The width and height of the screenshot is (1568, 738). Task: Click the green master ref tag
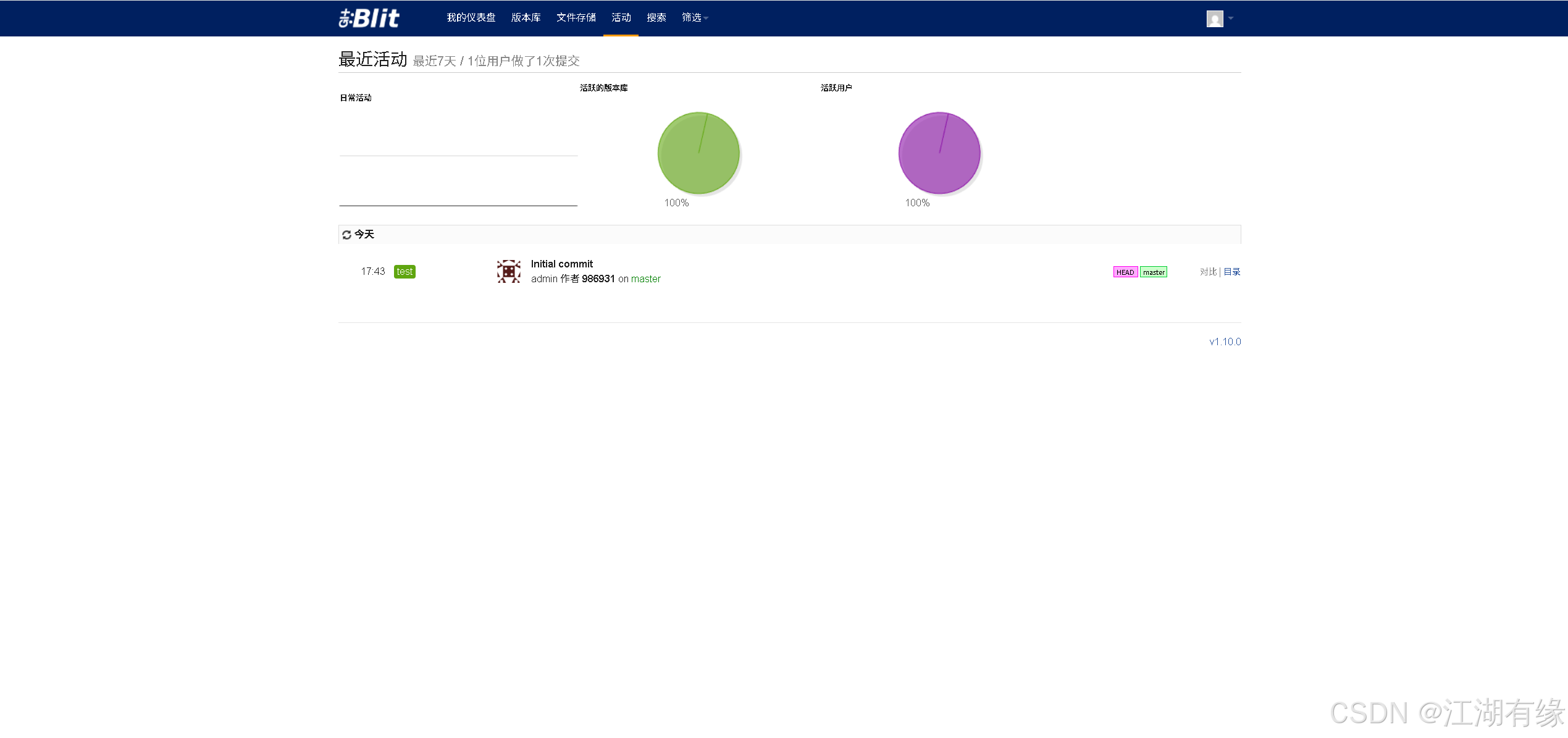(x=1153, y=272)
